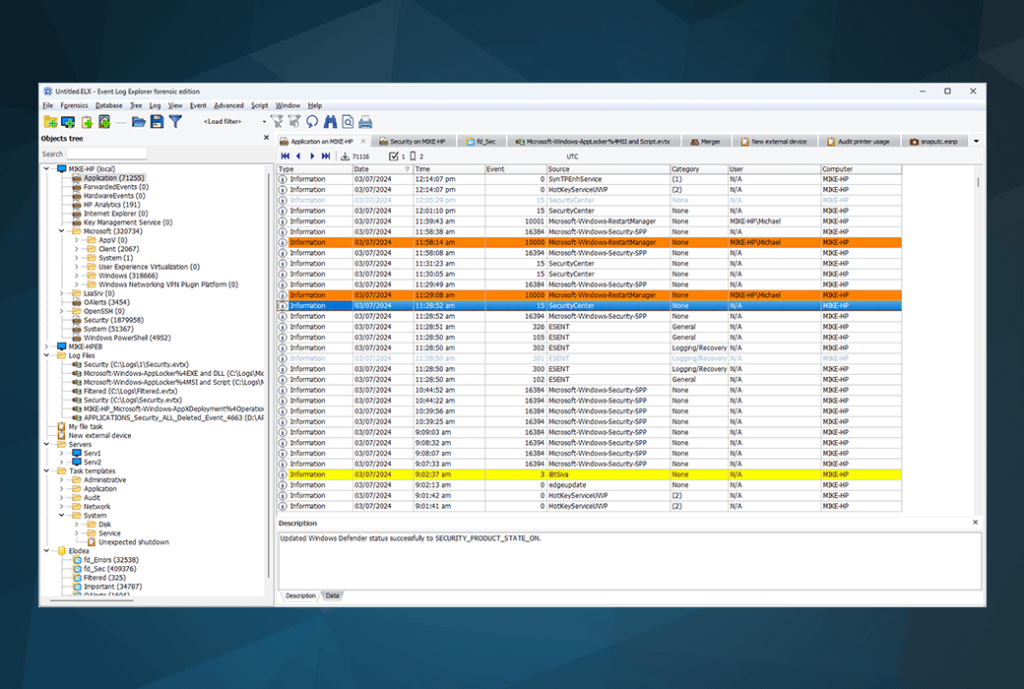Viewport: 1024px width, 689px height.
Task: Select Application (71255) log in tree
Action: 114,178
